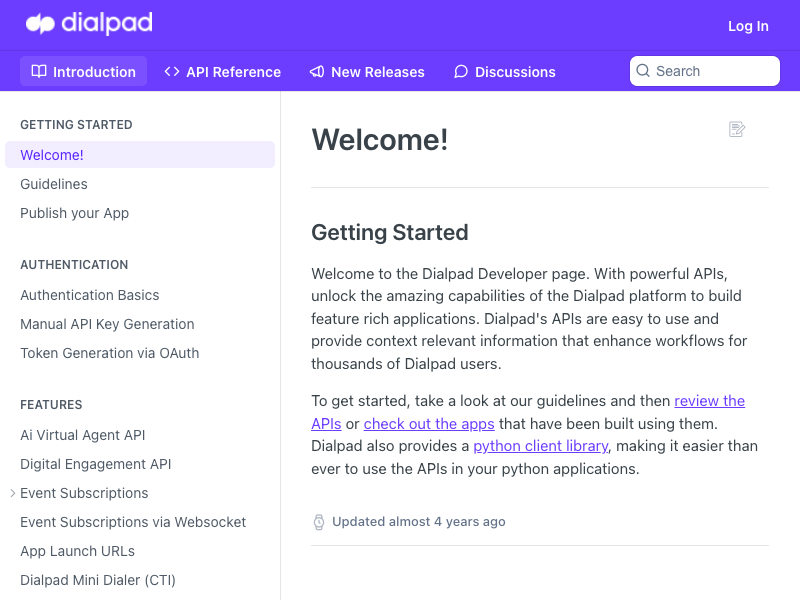
Task: Open the Discussions tab
Action: [x=505, y=71]
